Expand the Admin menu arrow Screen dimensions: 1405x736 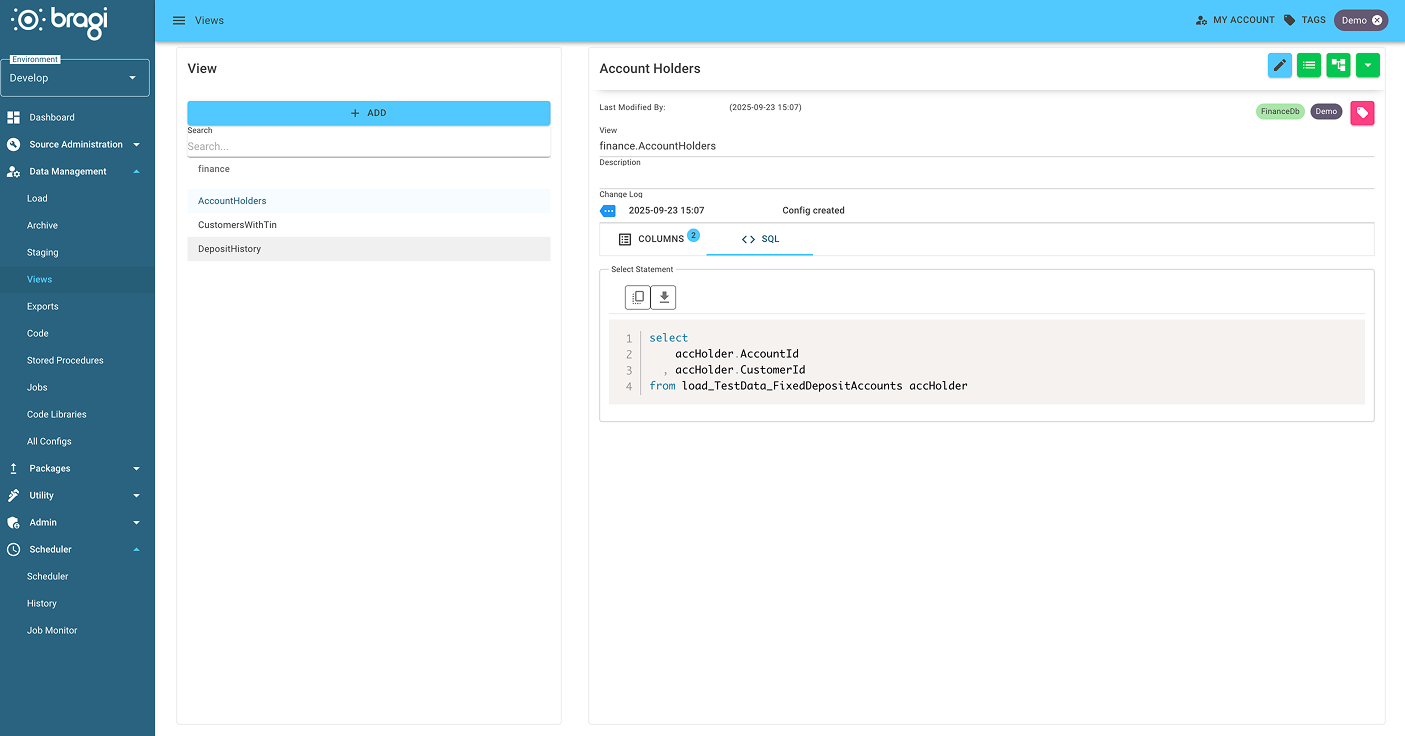[136, 523]
